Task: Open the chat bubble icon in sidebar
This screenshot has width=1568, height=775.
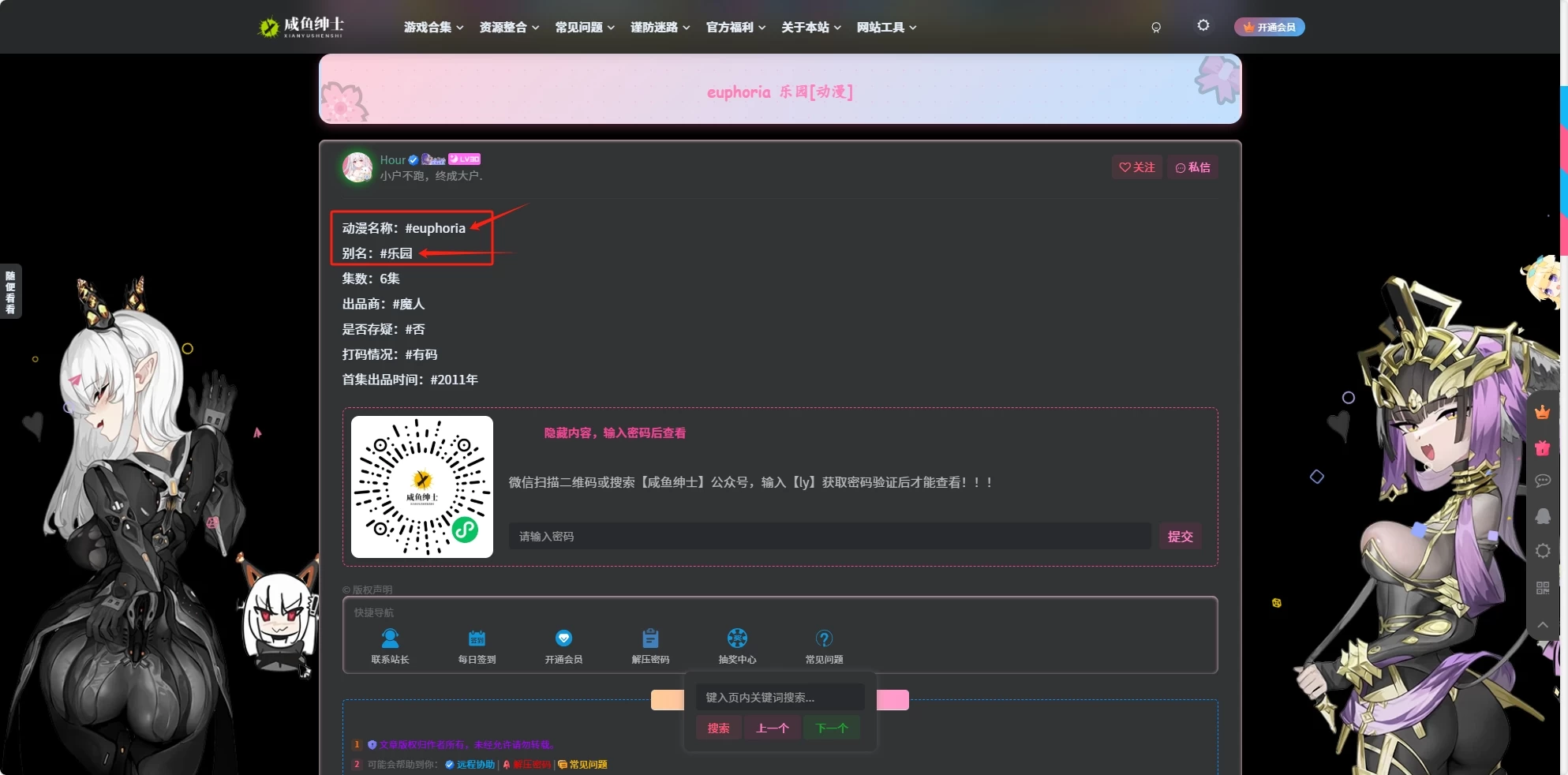Action: point(1543,481)
